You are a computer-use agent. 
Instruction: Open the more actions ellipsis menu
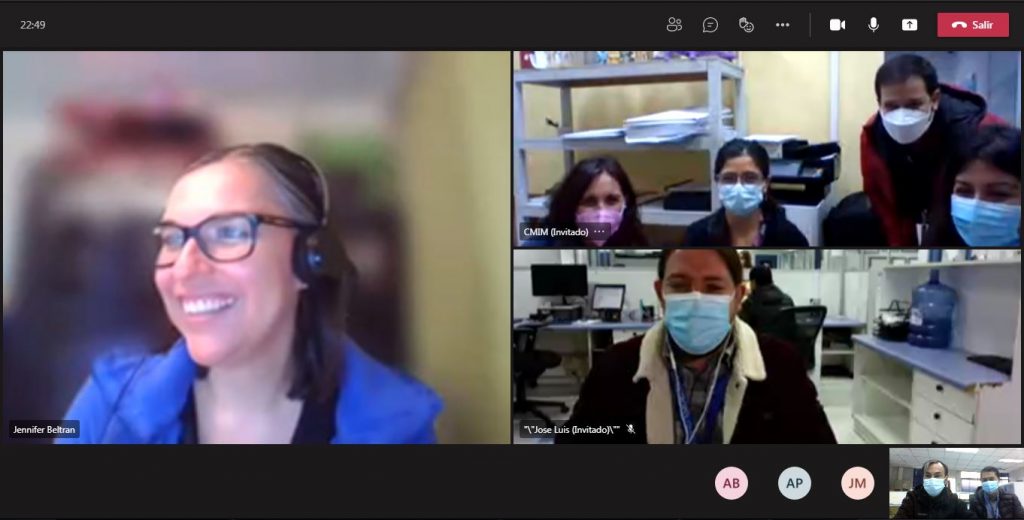click(x=782, y=25)
